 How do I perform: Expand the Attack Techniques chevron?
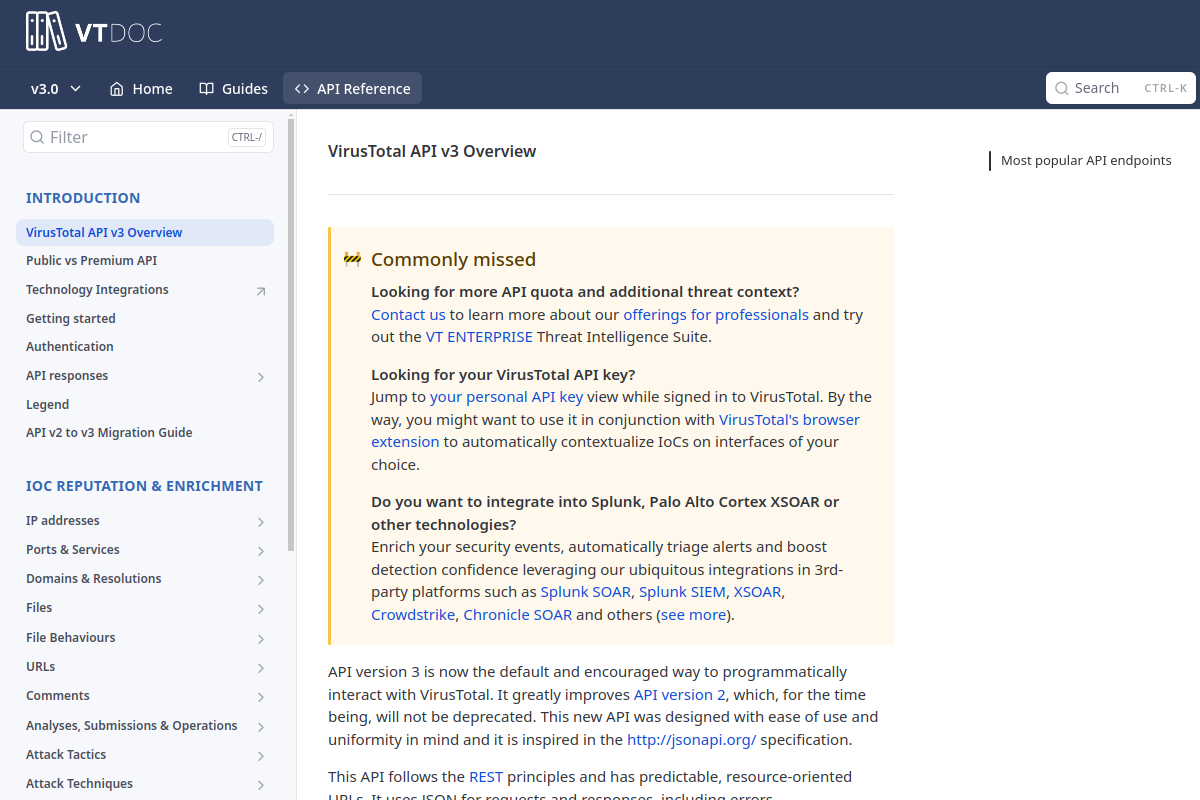tap(261, 785)
